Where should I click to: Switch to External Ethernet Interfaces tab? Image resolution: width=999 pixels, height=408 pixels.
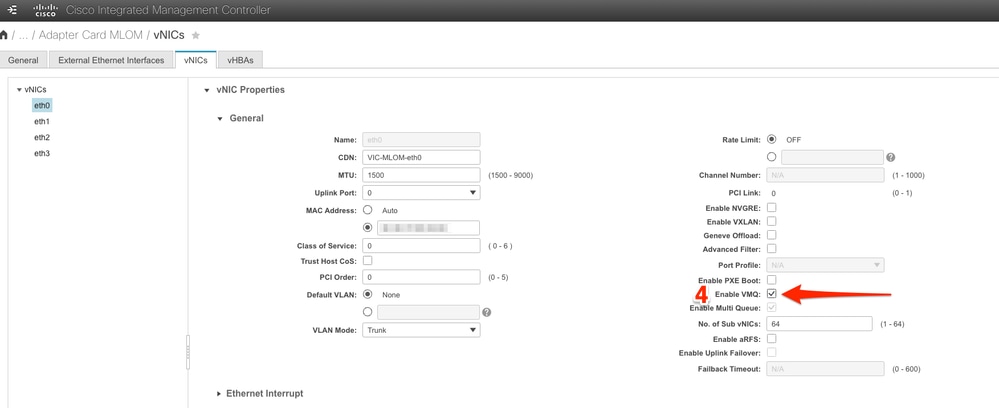[111, 60]
